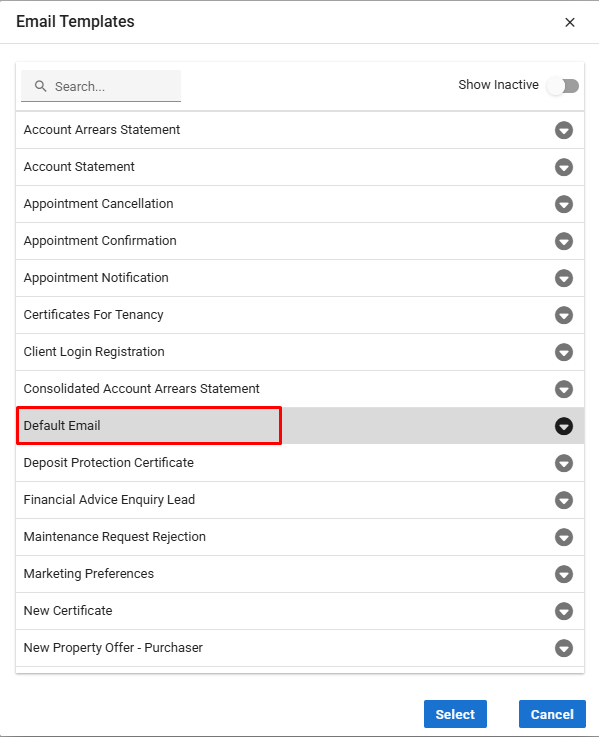This screenshot has height=737, width=599.
Task: Select Consolidated Account Arrears Statement template
Action: coord(300,389)
